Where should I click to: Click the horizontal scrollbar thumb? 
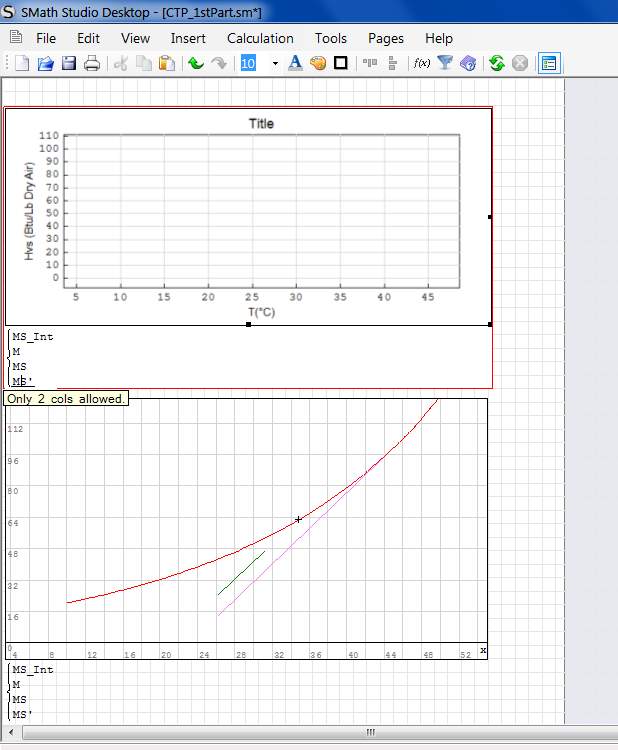coord(370,732)
